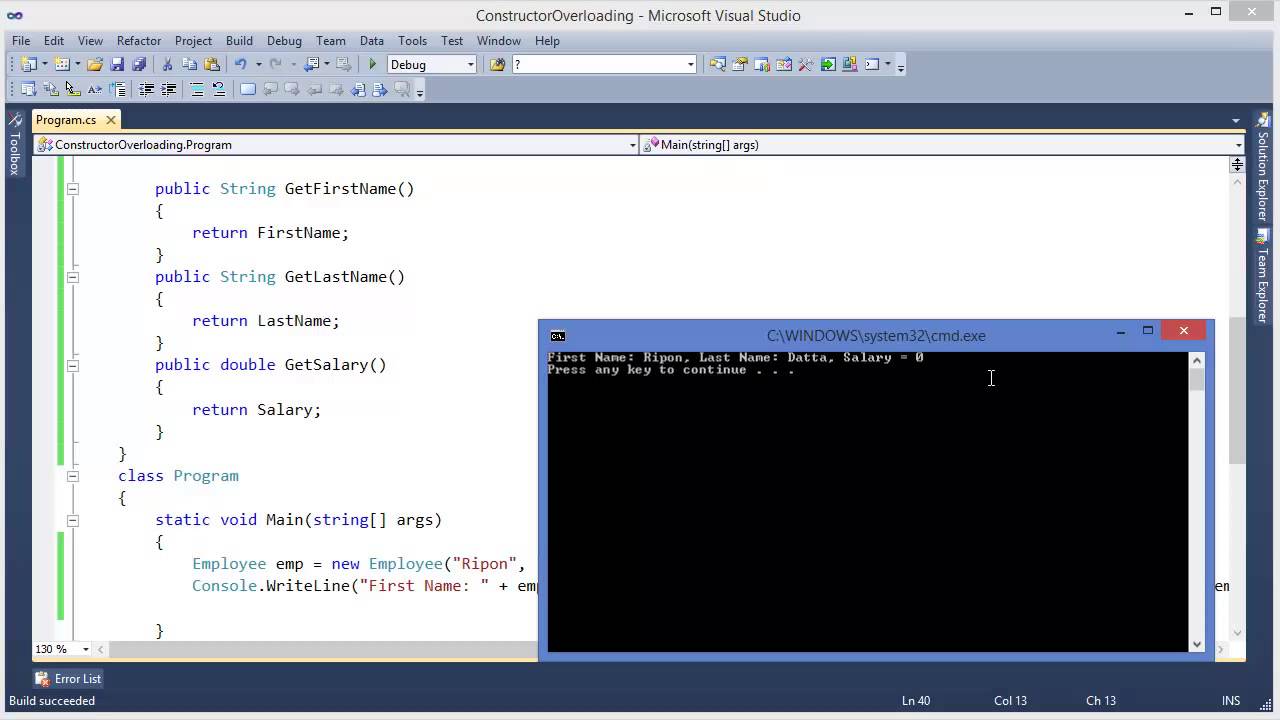The height and width of the screenshot is (720, 1280).
Task: Open the Tools menu
Action: click(x=412, y=41)
